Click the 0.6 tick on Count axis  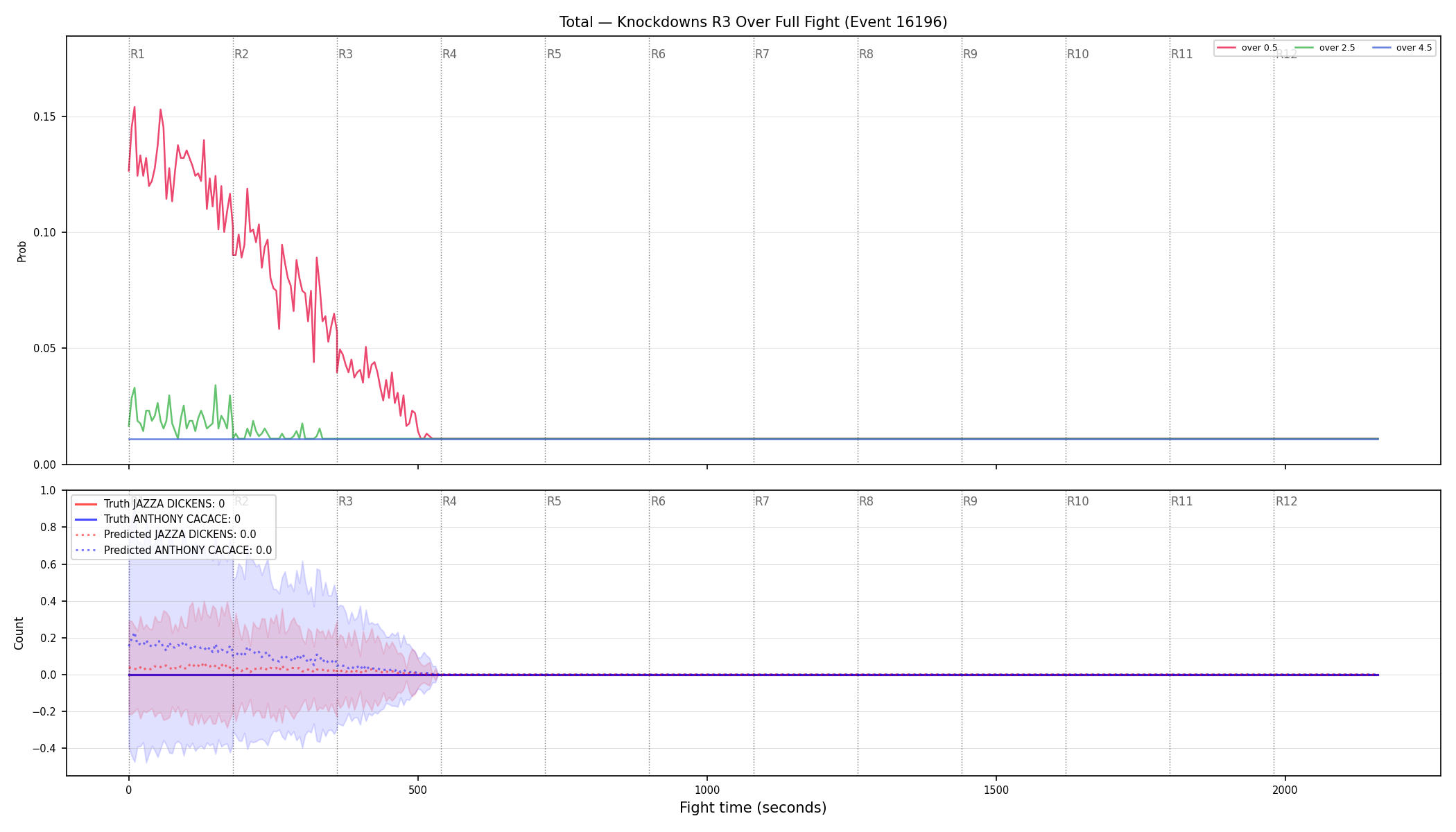(x=49, y=564)
